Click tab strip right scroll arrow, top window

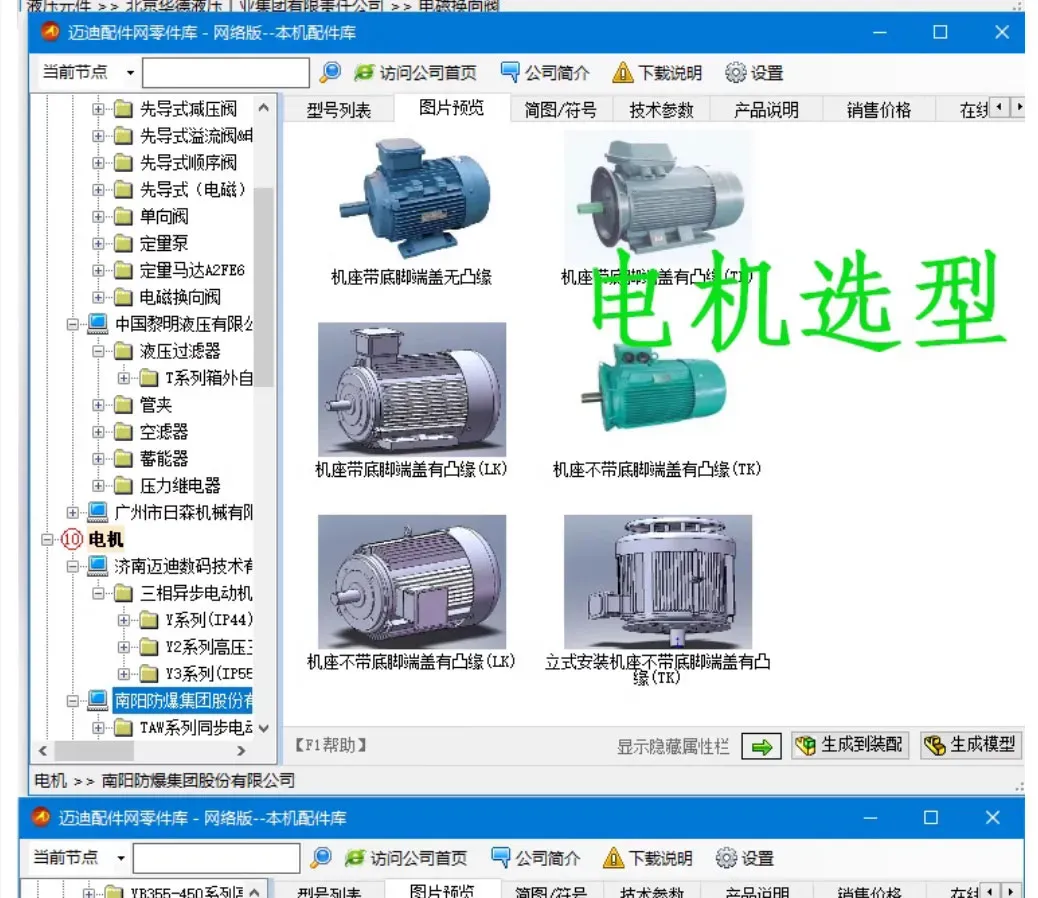click(1019, 107)
